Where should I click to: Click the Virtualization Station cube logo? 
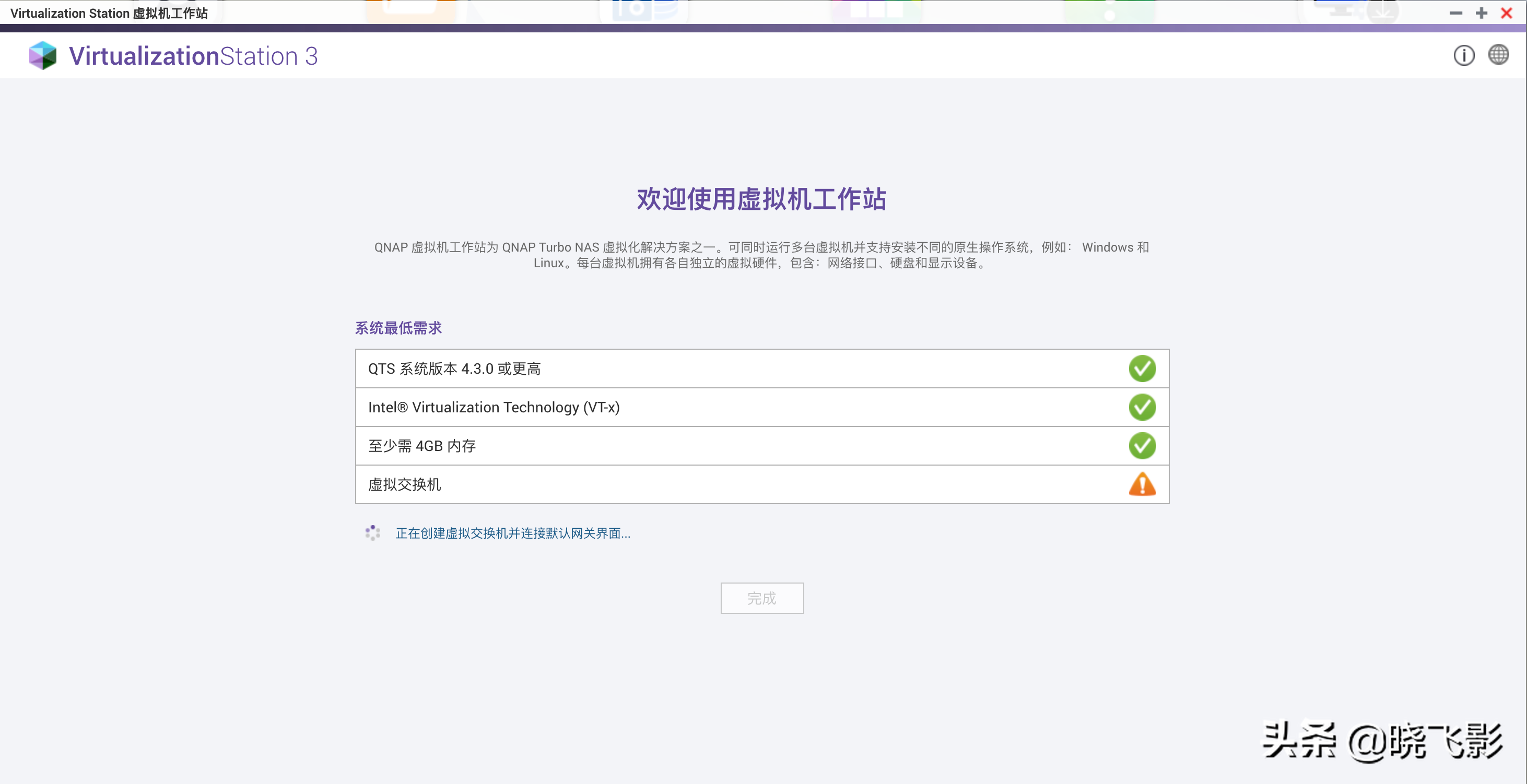click(43, 55)
